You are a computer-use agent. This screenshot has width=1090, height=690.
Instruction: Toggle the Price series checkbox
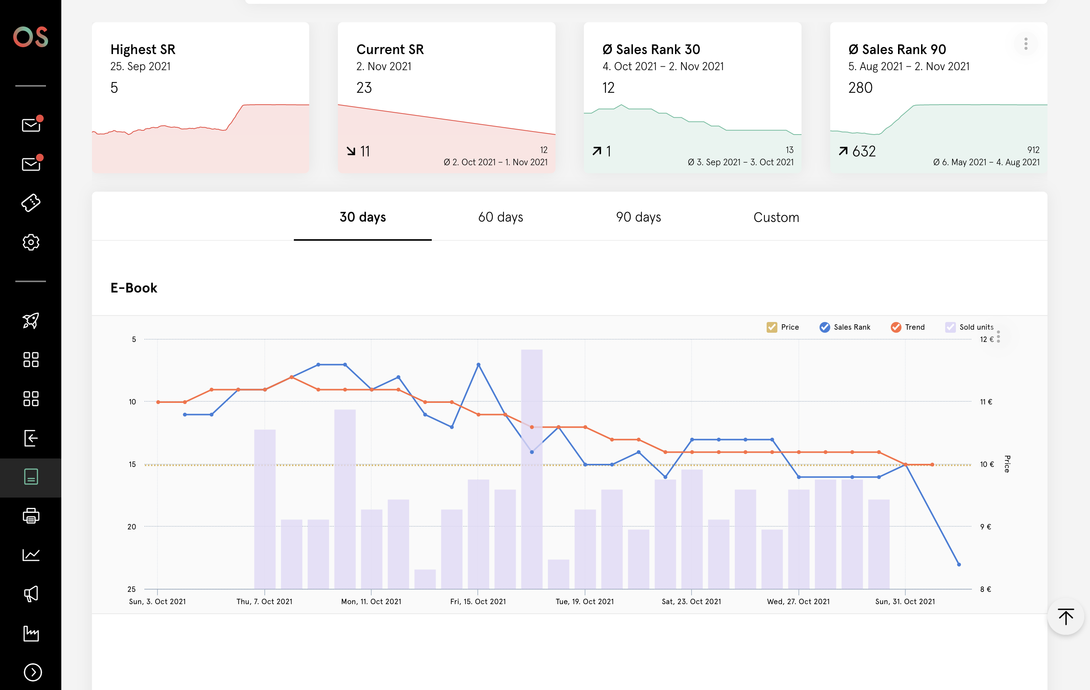(x=771, y=327)
